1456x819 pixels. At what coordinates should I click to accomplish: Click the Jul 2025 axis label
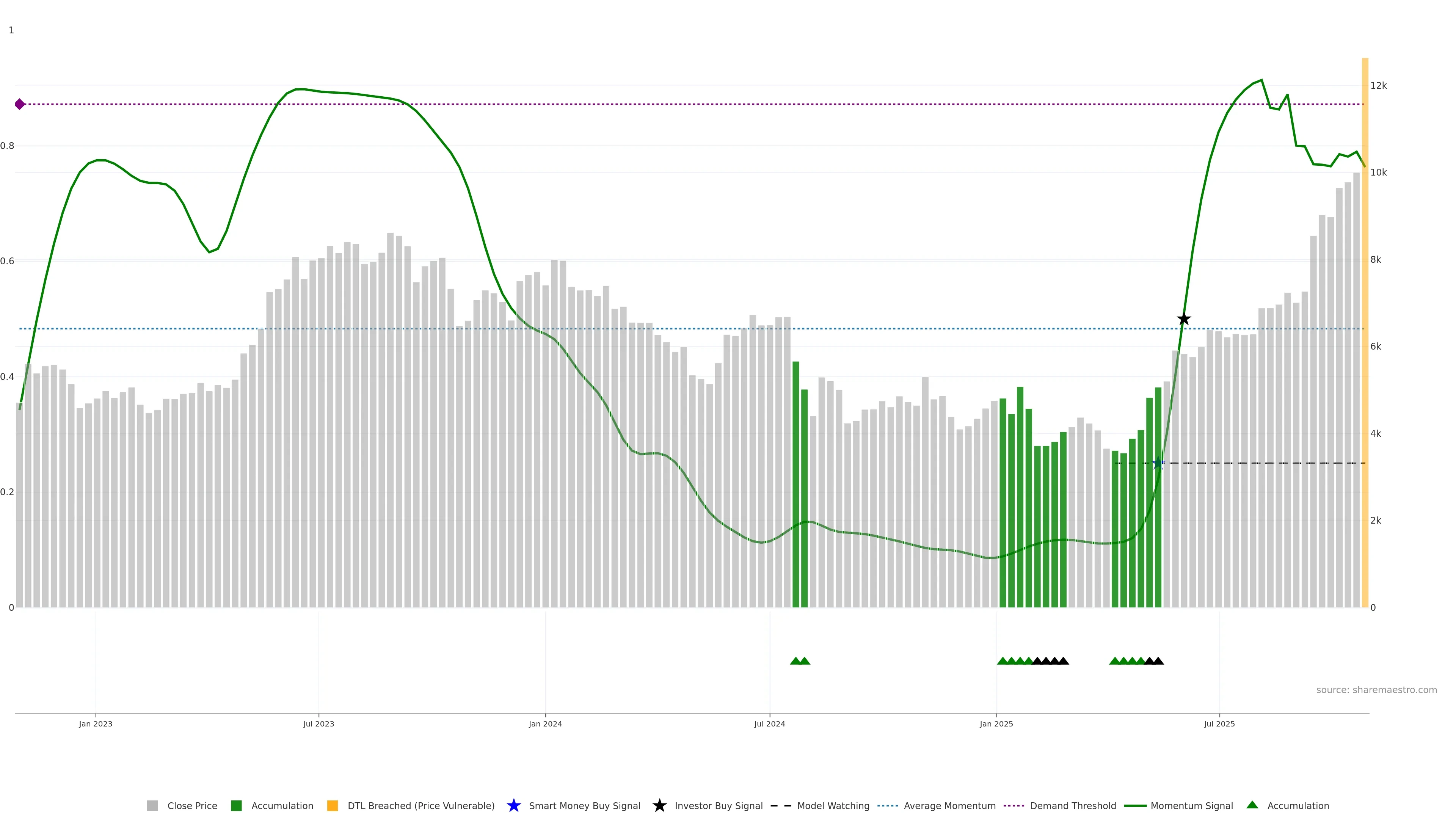1219,724
